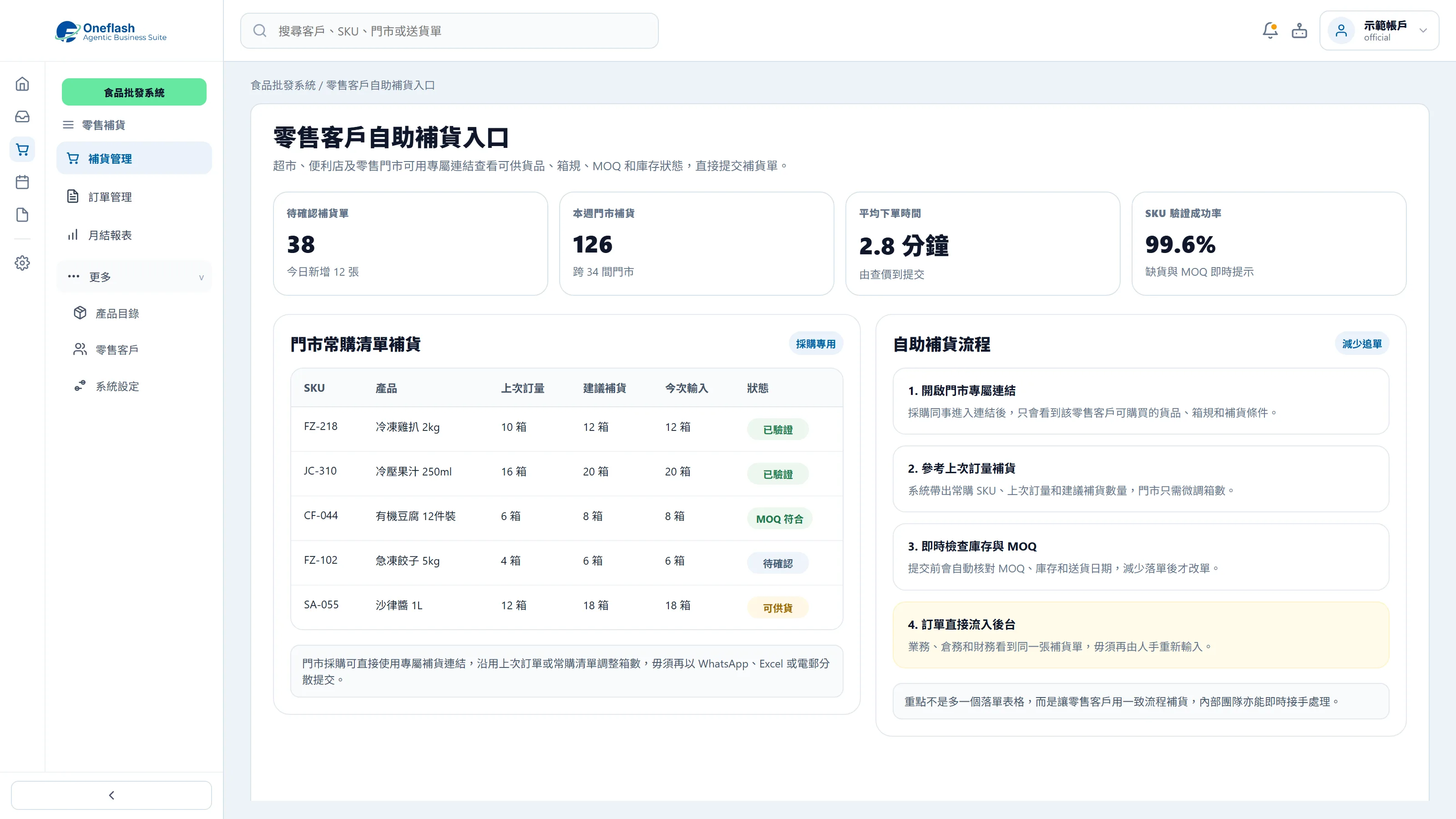Select the 待確認補貨單 stat card
Viewport: 1456px width, 819px height.
410,243
